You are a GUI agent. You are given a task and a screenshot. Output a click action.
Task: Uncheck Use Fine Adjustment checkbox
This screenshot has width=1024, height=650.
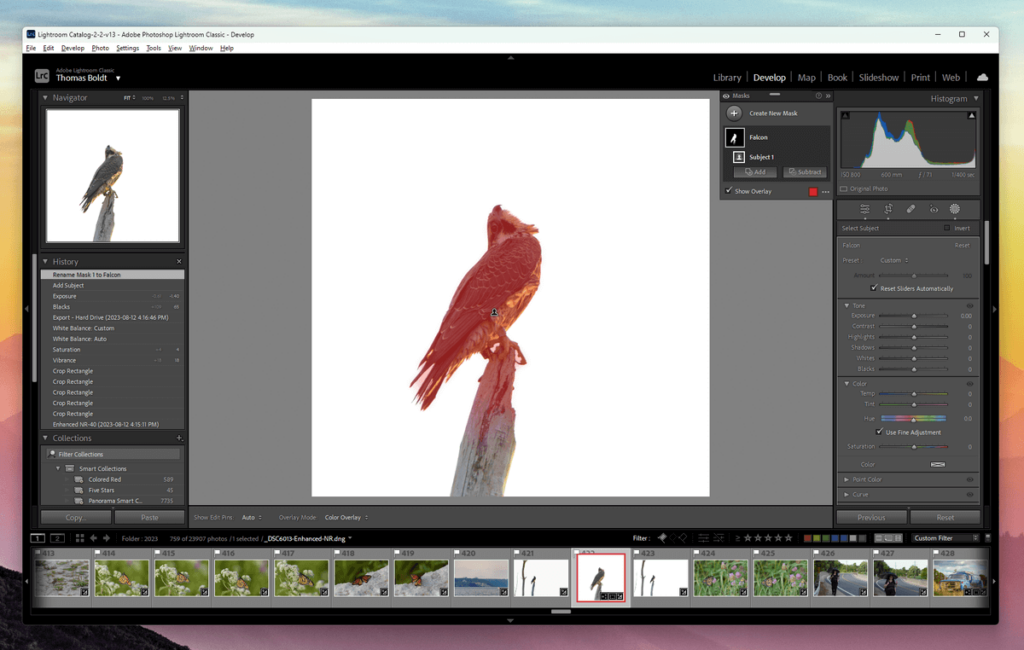coord(879,432)
